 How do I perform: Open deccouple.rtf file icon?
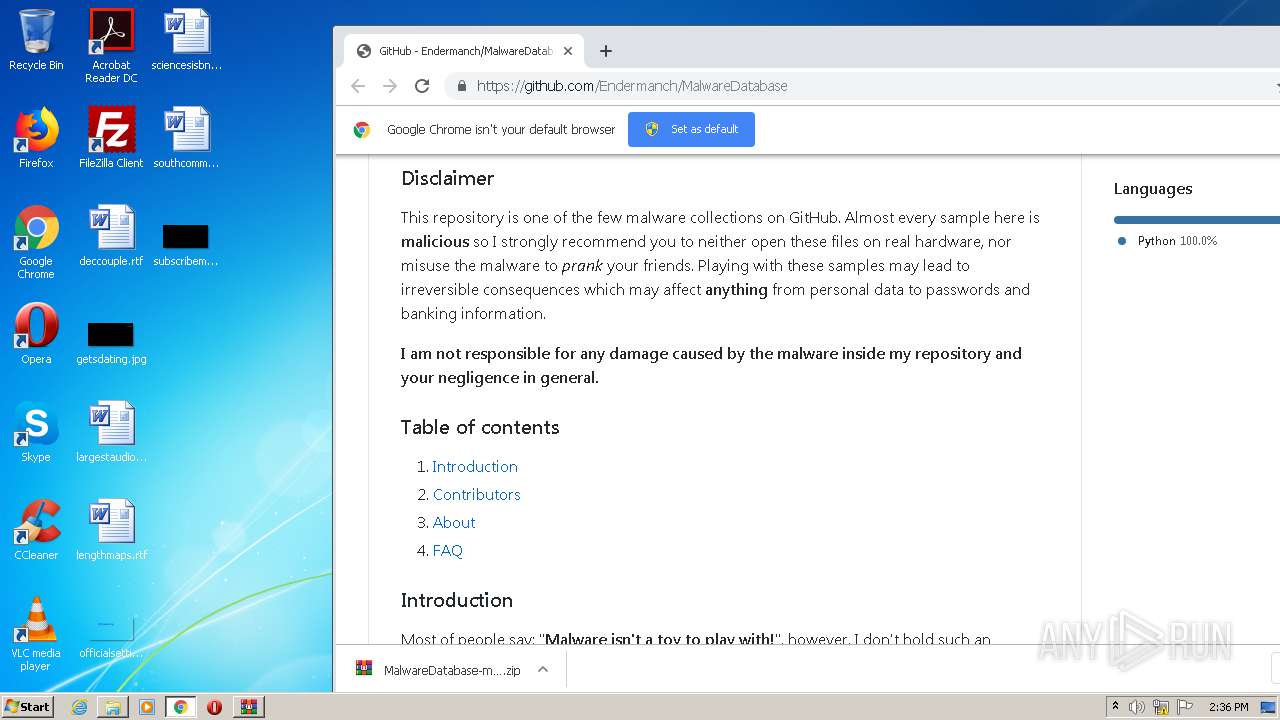111,236
